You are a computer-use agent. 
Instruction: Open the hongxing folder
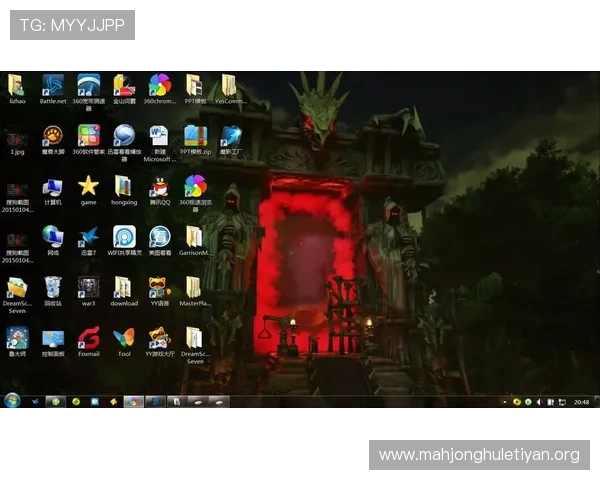(x=124, y=186)
